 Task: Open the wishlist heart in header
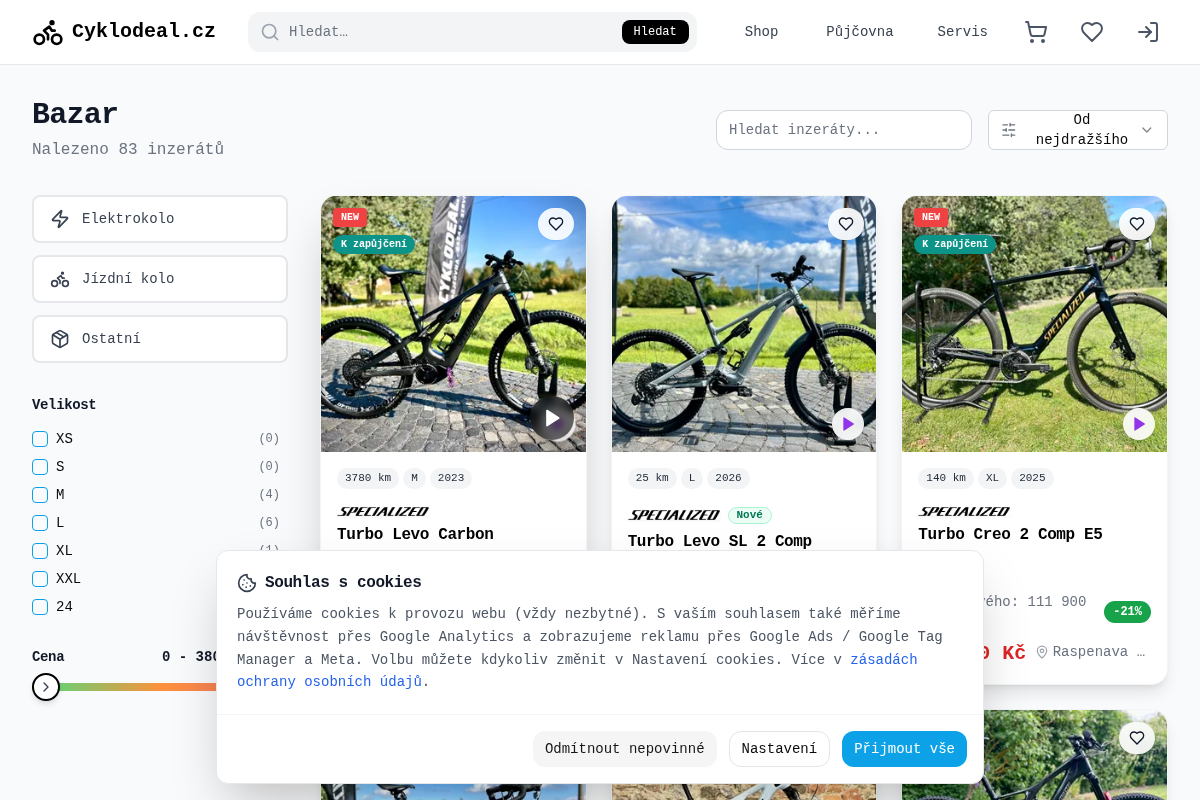tap(1092, 32)
